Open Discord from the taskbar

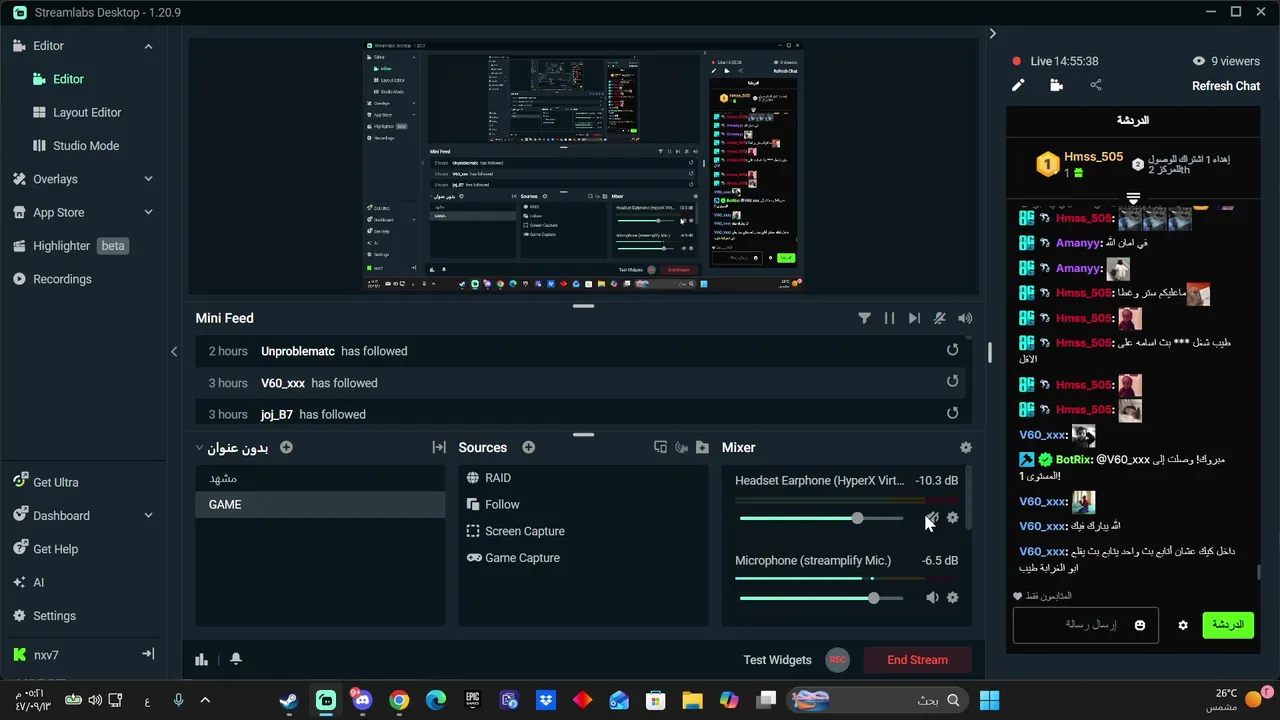pos(362,700)
